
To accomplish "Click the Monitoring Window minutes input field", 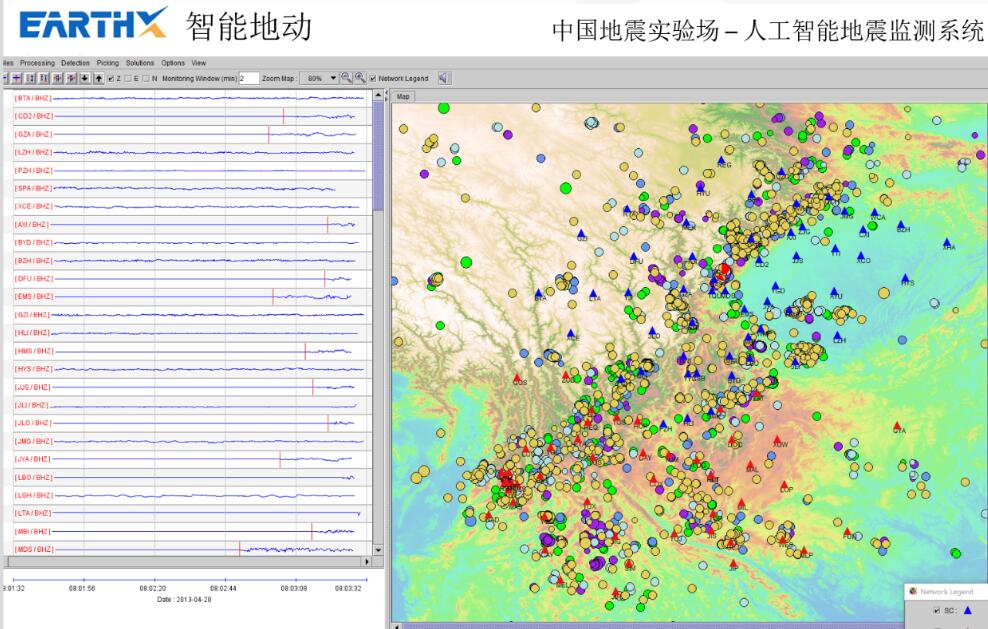I will click(x=249, y=78).
